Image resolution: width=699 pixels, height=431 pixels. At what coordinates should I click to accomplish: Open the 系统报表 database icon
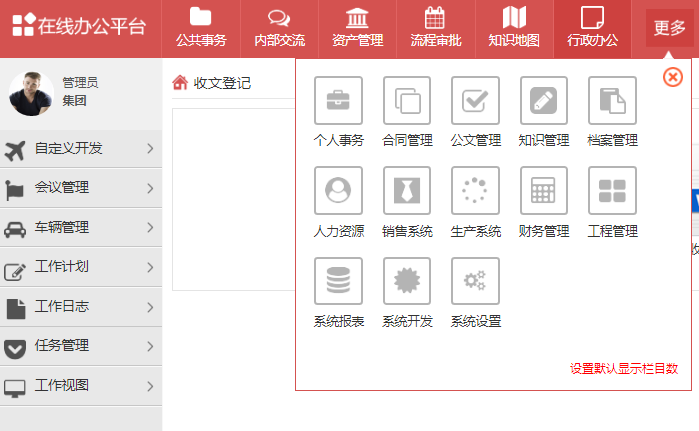(338, 281)
